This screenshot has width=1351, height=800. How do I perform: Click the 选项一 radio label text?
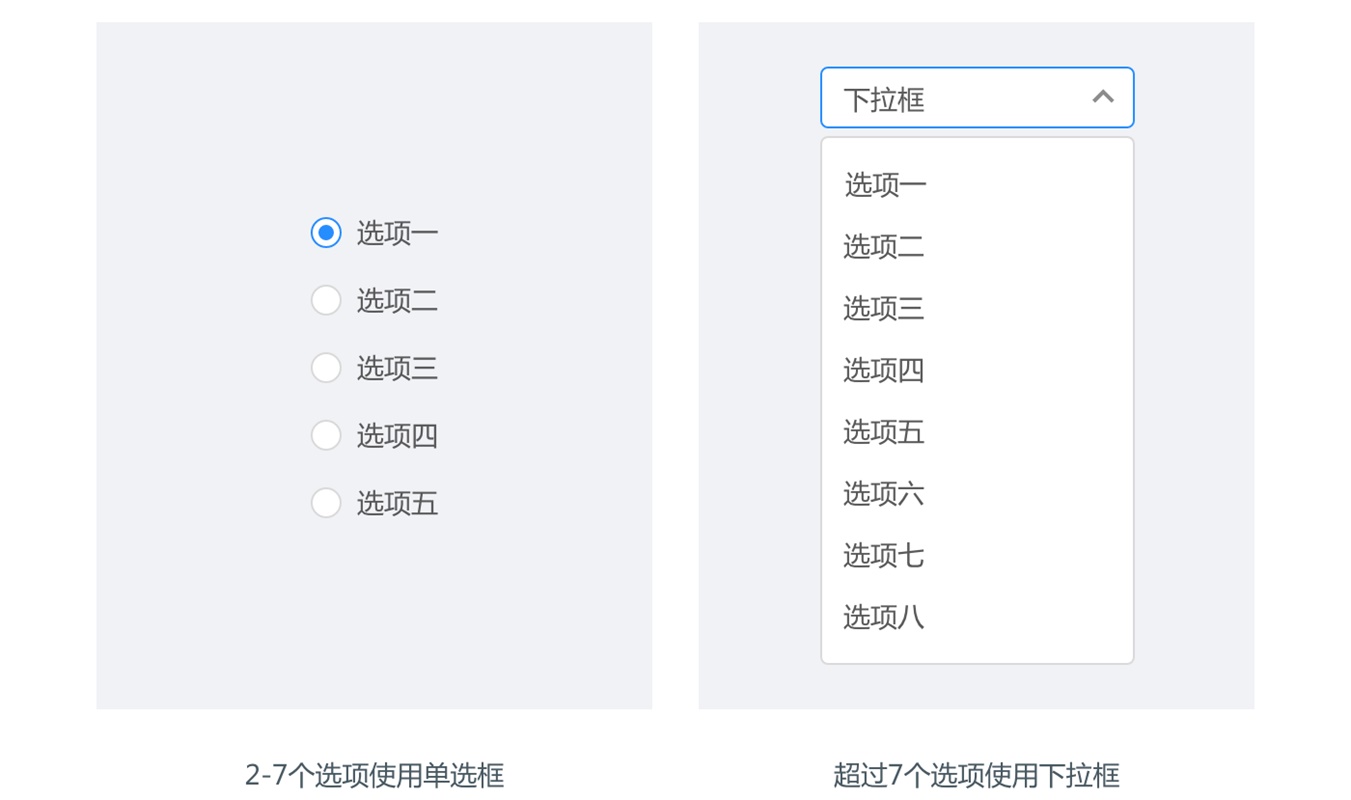click(x=398, y=234)
